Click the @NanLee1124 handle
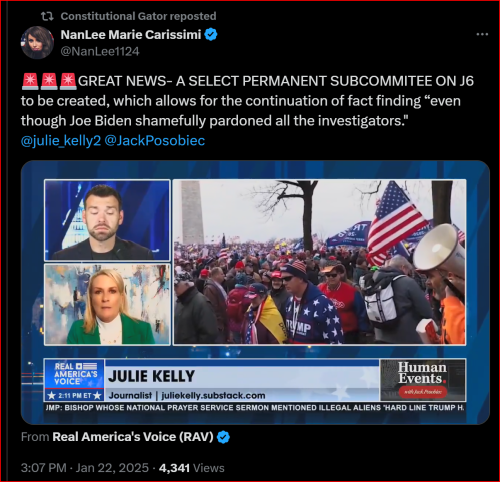Screen dimensions: 500x482 [x=100, y=51]
